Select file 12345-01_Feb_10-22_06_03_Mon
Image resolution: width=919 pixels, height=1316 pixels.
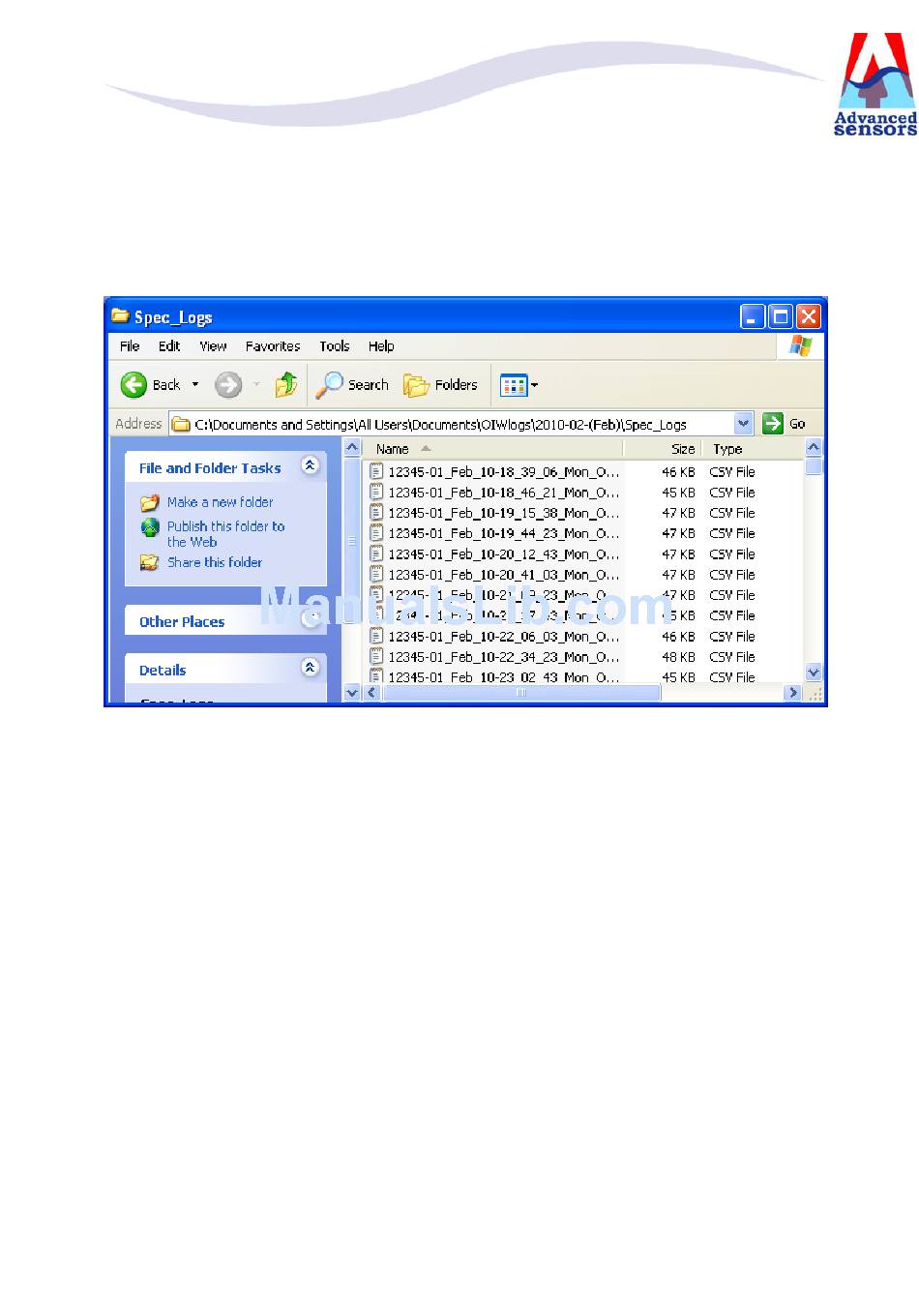[503, 637]
